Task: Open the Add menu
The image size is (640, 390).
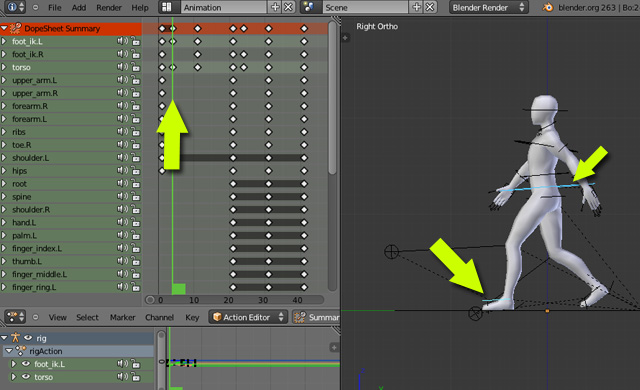Action: pos(79,8)
